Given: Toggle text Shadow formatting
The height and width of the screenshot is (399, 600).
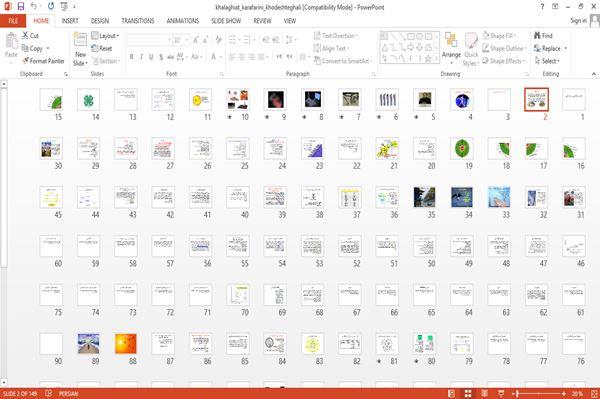Looking at the screenshot, I should point(161,57).
